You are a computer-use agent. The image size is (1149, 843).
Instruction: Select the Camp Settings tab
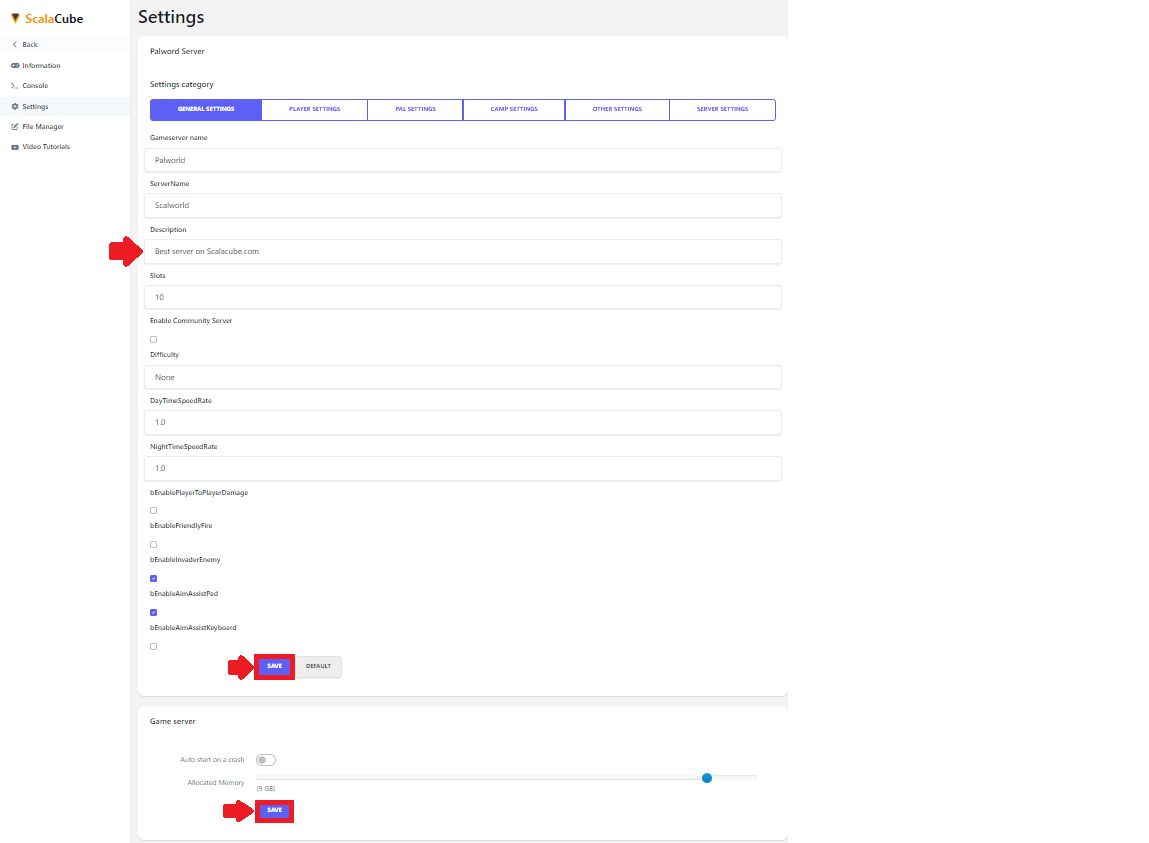[x=514, y=109]
